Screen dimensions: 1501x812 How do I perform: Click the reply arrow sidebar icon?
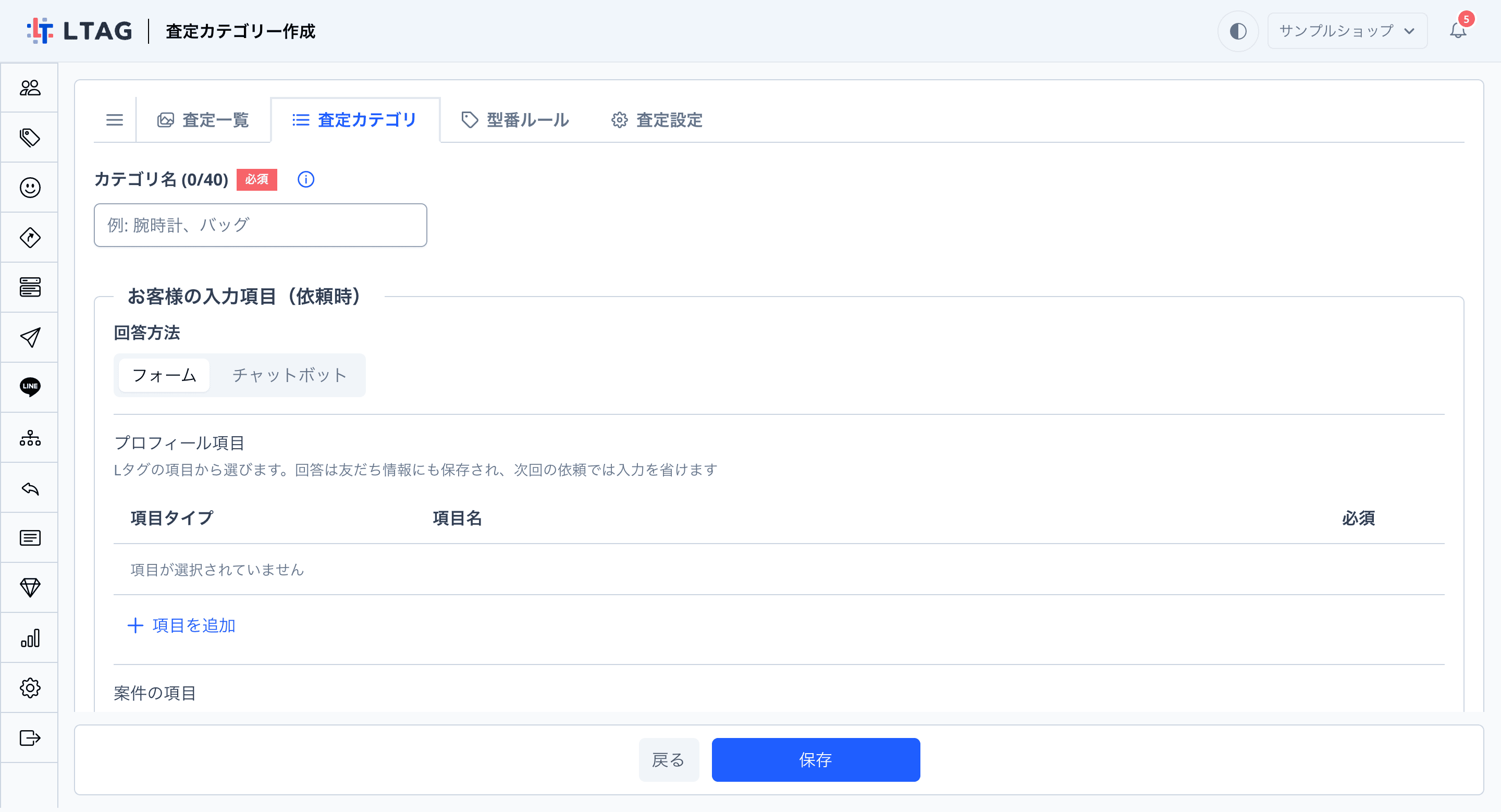point(30,488)
